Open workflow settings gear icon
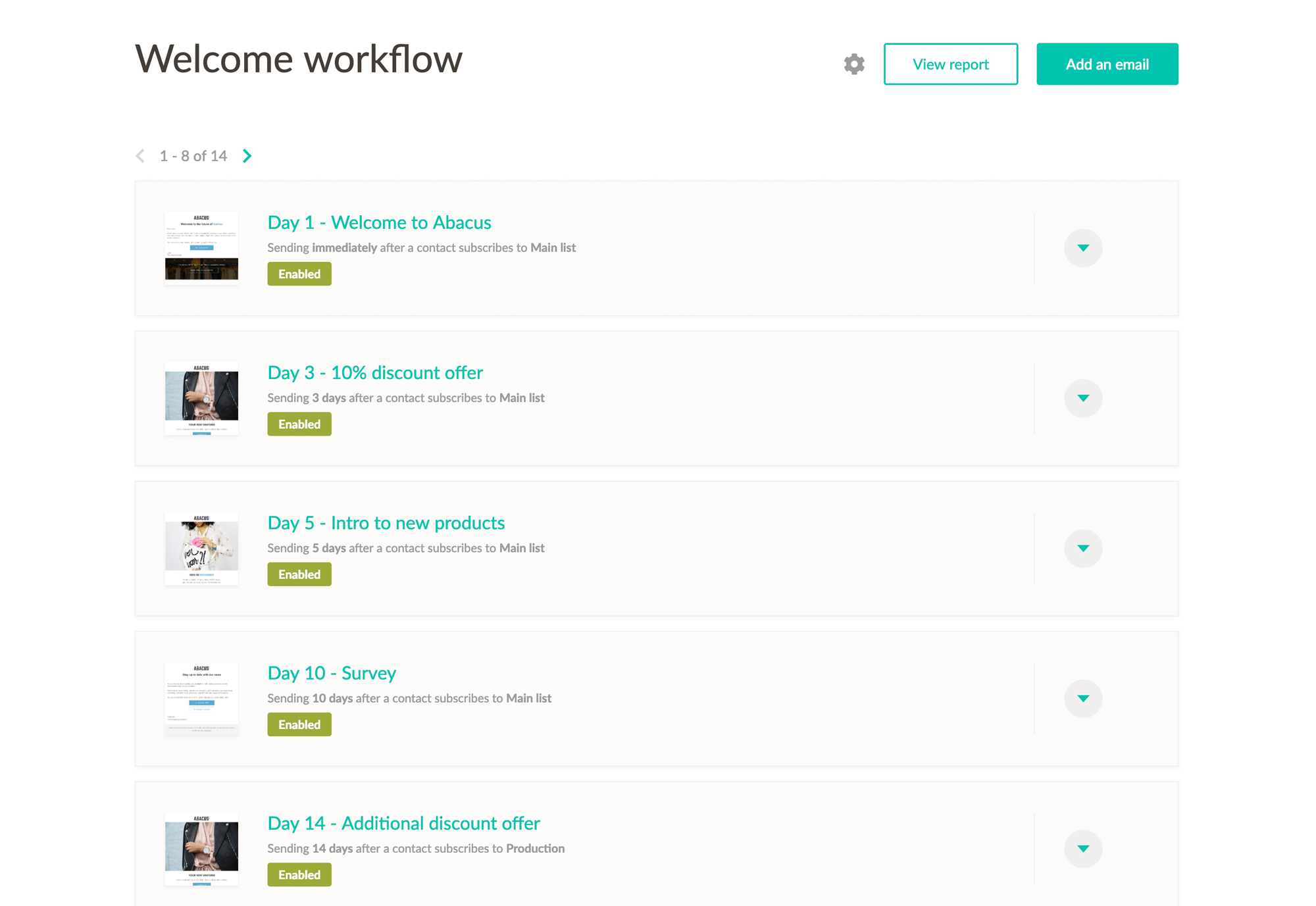The width and height of the screenshot is (1316, 906). (x=854, y=64)
